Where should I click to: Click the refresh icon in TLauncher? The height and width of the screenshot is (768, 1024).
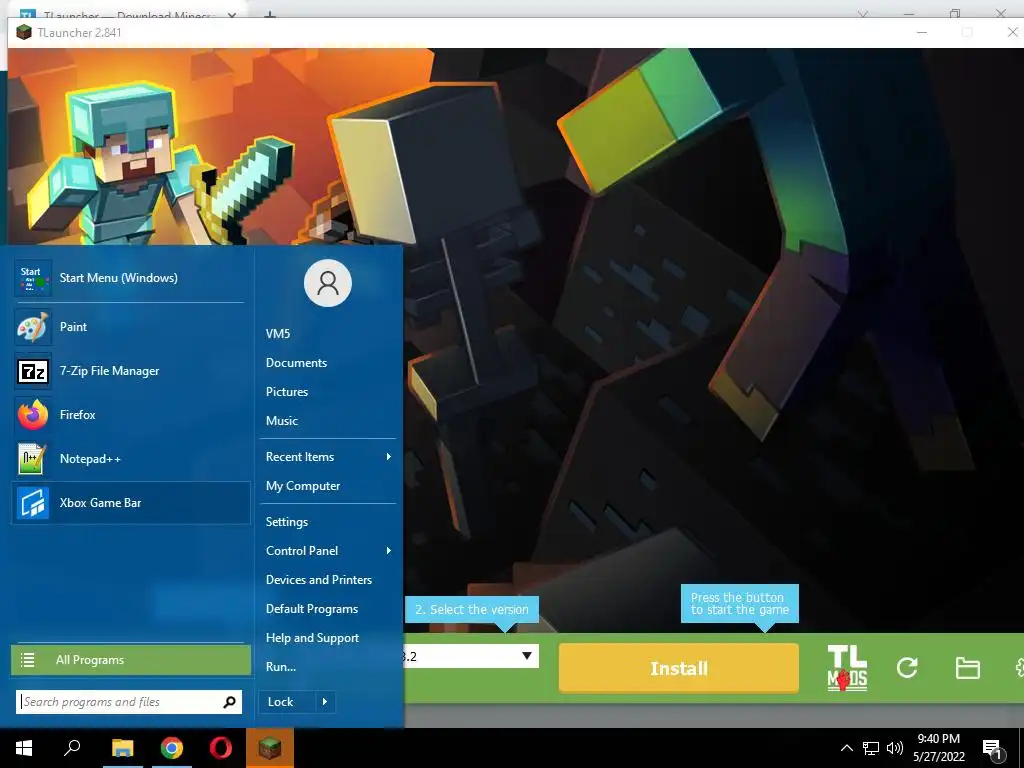[907, 667]
